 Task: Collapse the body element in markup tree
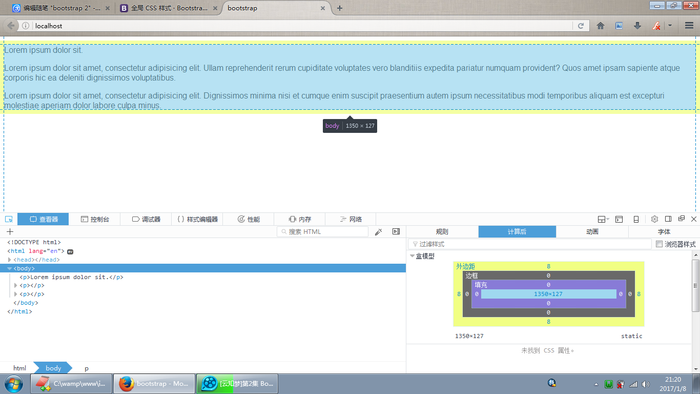(9, 269)
